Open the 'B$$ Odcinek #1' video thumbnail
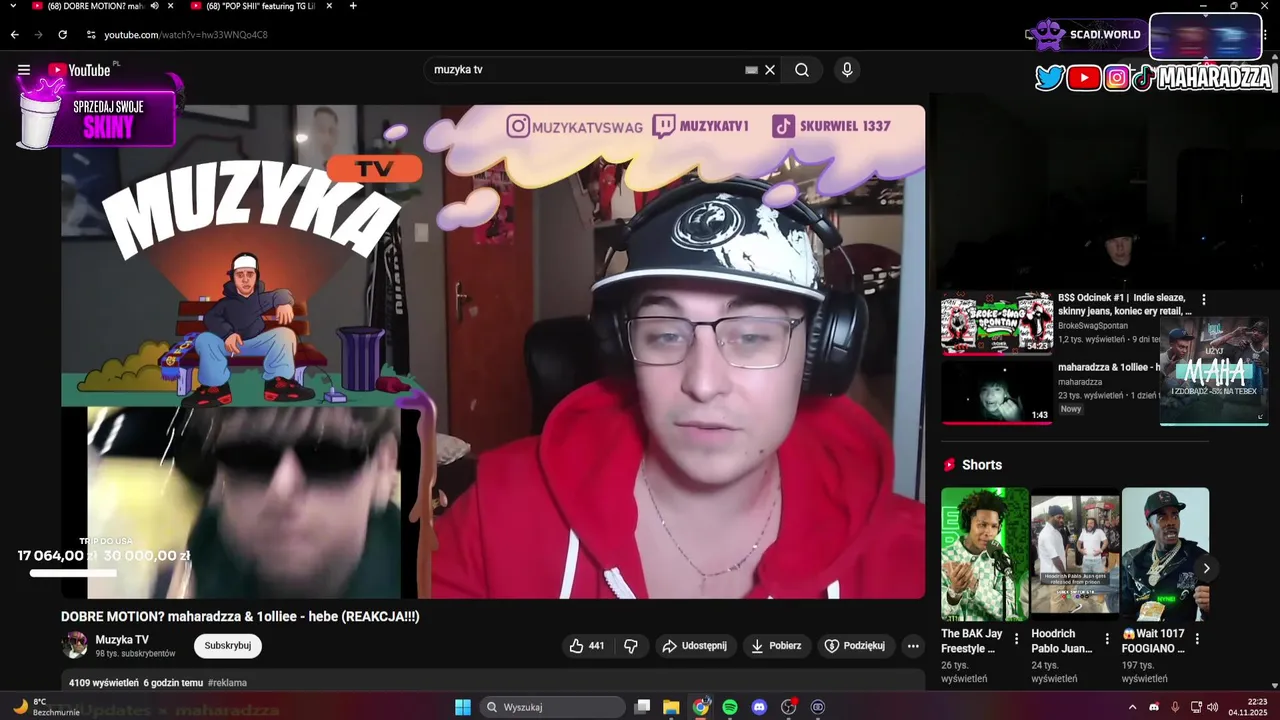The width and height of the screenshot is (1280, 720). [997, 323]
